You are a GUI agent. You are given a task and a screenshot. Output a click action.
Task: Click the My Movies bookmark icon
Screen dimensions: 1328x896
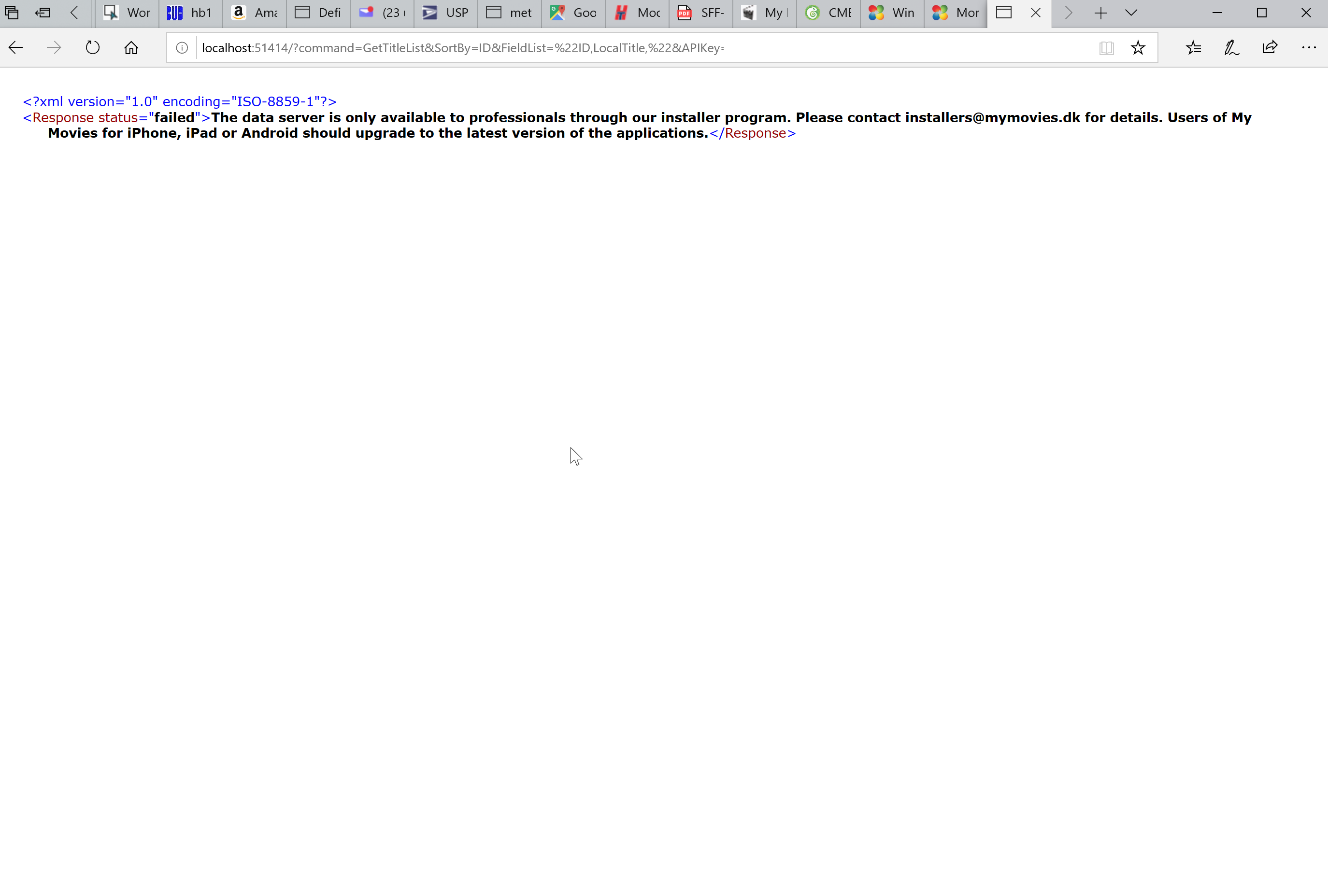[752, 12]
